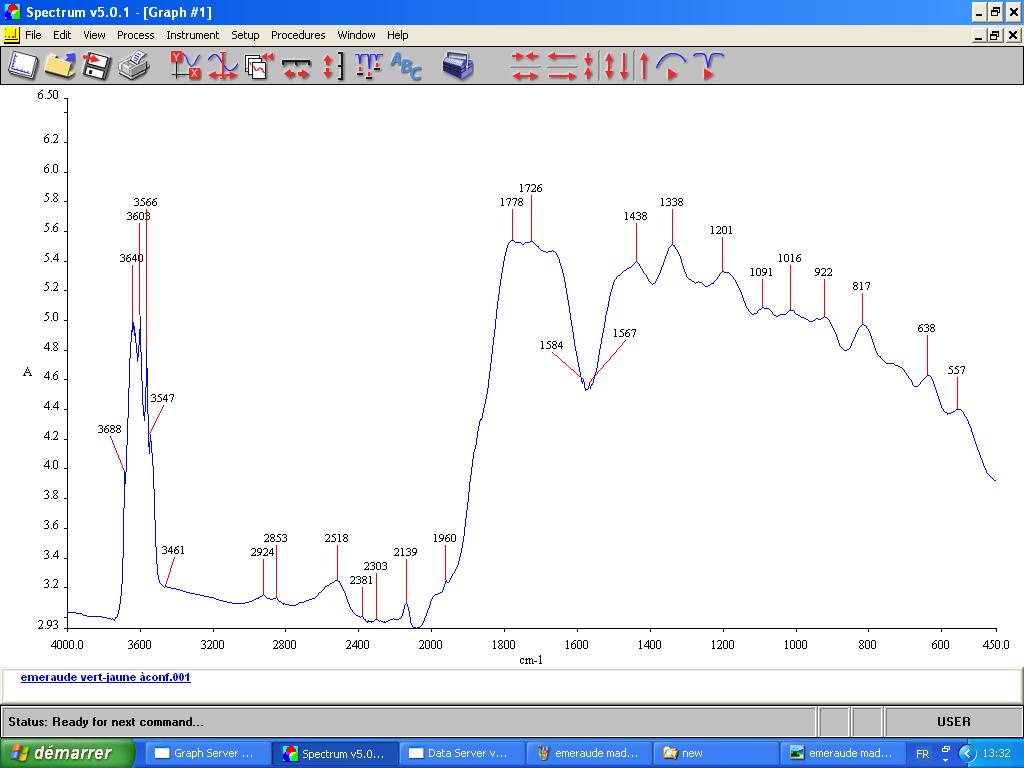The height and width of the screenshot is (768, 1024).
Task: Click the ABC text label tool
Action: pyautogui.click(x=406, y=66)
